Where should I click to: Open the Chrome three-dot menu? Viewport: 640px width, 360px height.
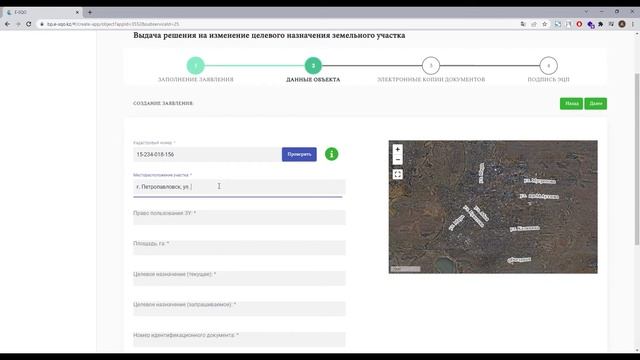pos(633,24)
